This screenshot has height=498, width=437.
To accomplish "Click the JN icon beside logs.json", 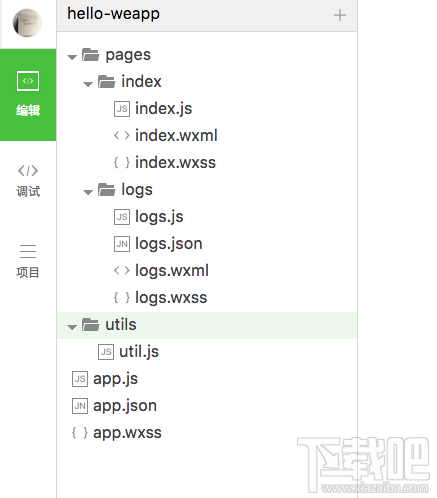I will (x=122, y=244).
